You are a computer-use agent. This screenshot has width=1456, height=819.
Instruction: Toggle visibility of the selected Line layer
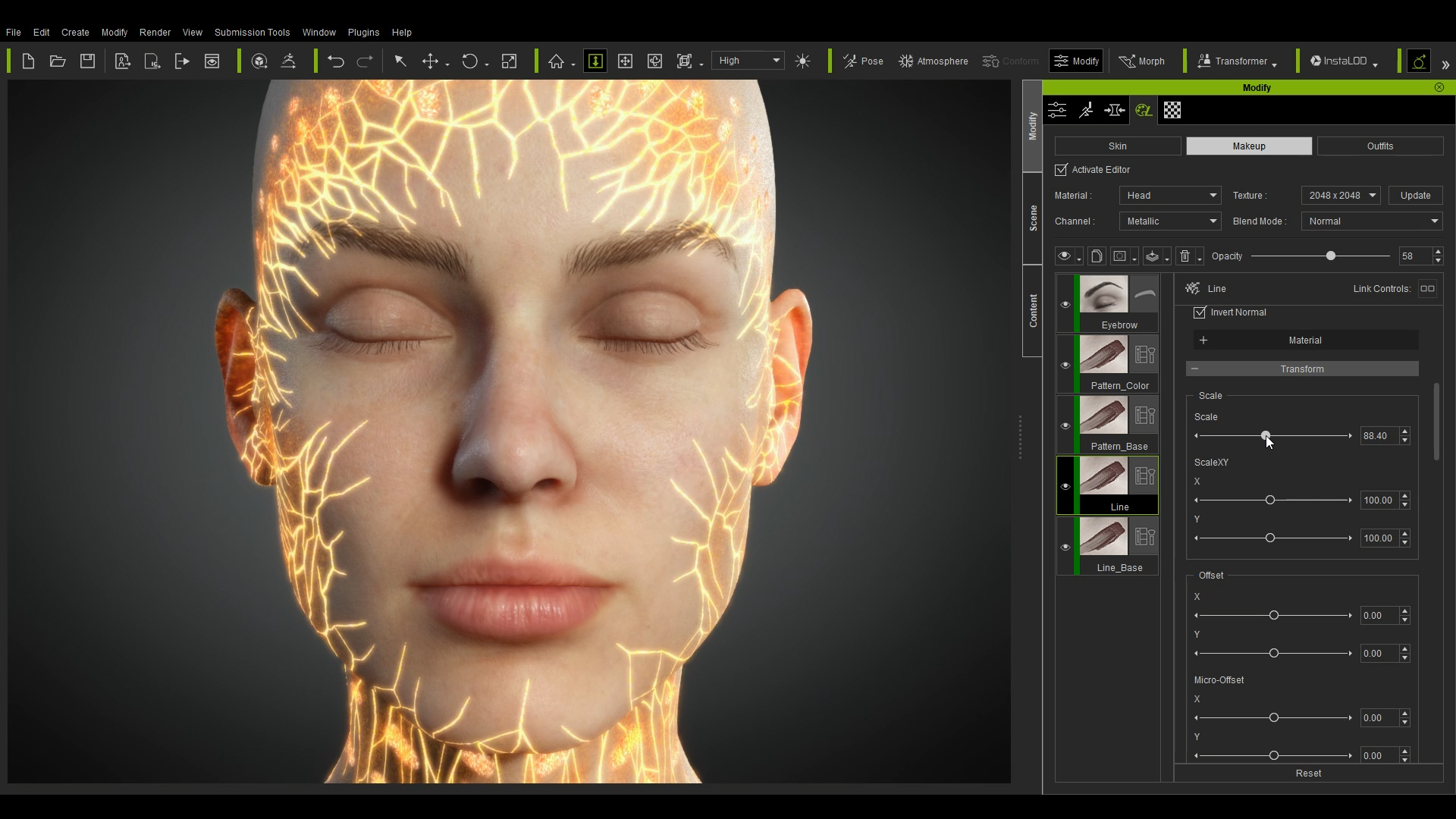pos(1065,486)
